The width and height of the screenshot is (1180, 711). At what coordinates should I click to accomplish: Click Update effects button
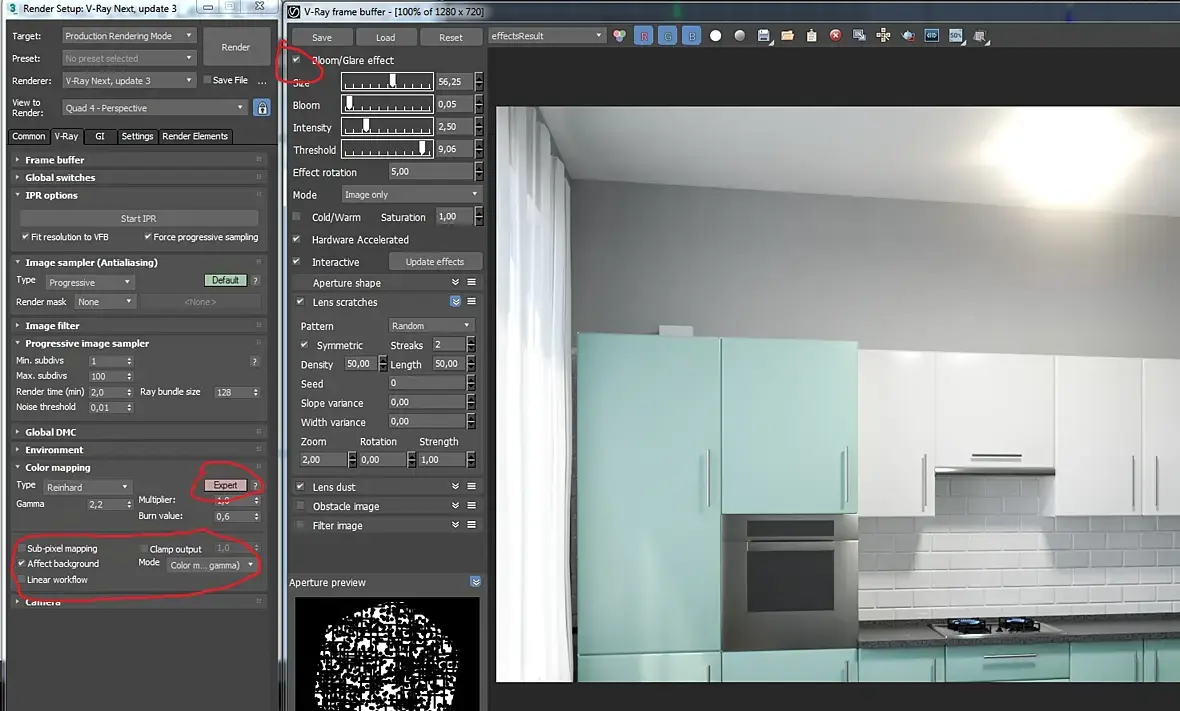435,262
